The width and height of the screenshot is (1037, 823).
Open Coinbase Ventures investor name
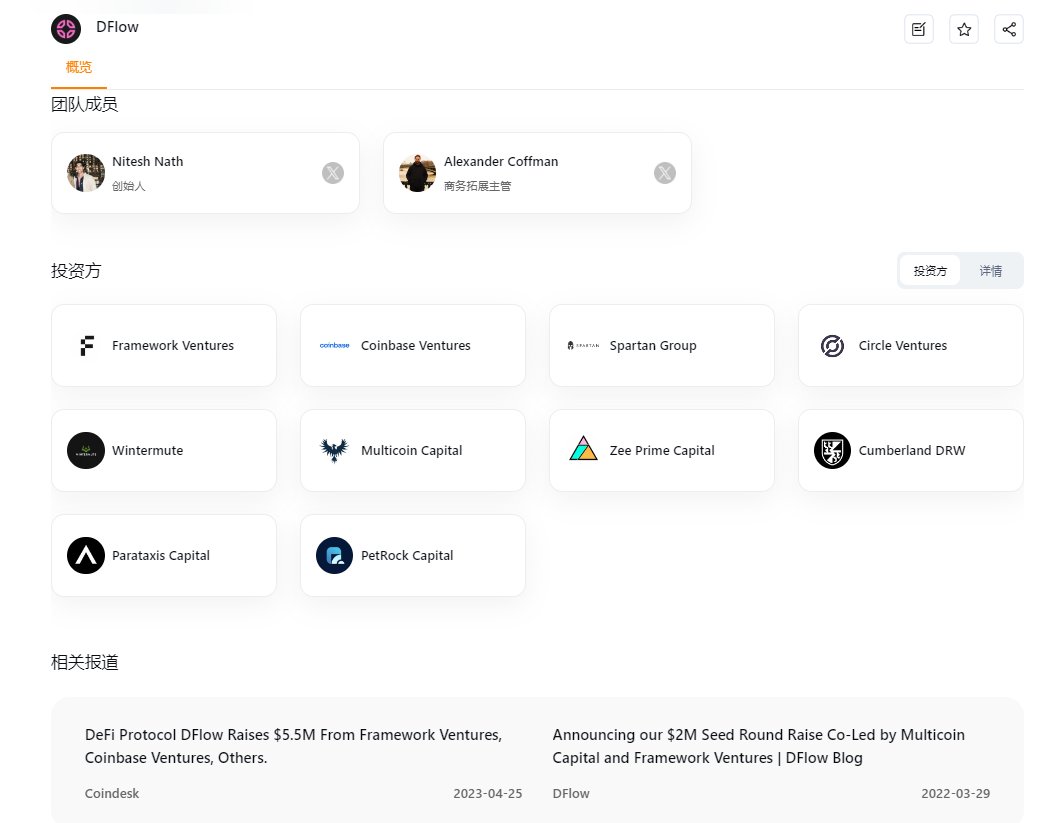[x=415, y=345]
